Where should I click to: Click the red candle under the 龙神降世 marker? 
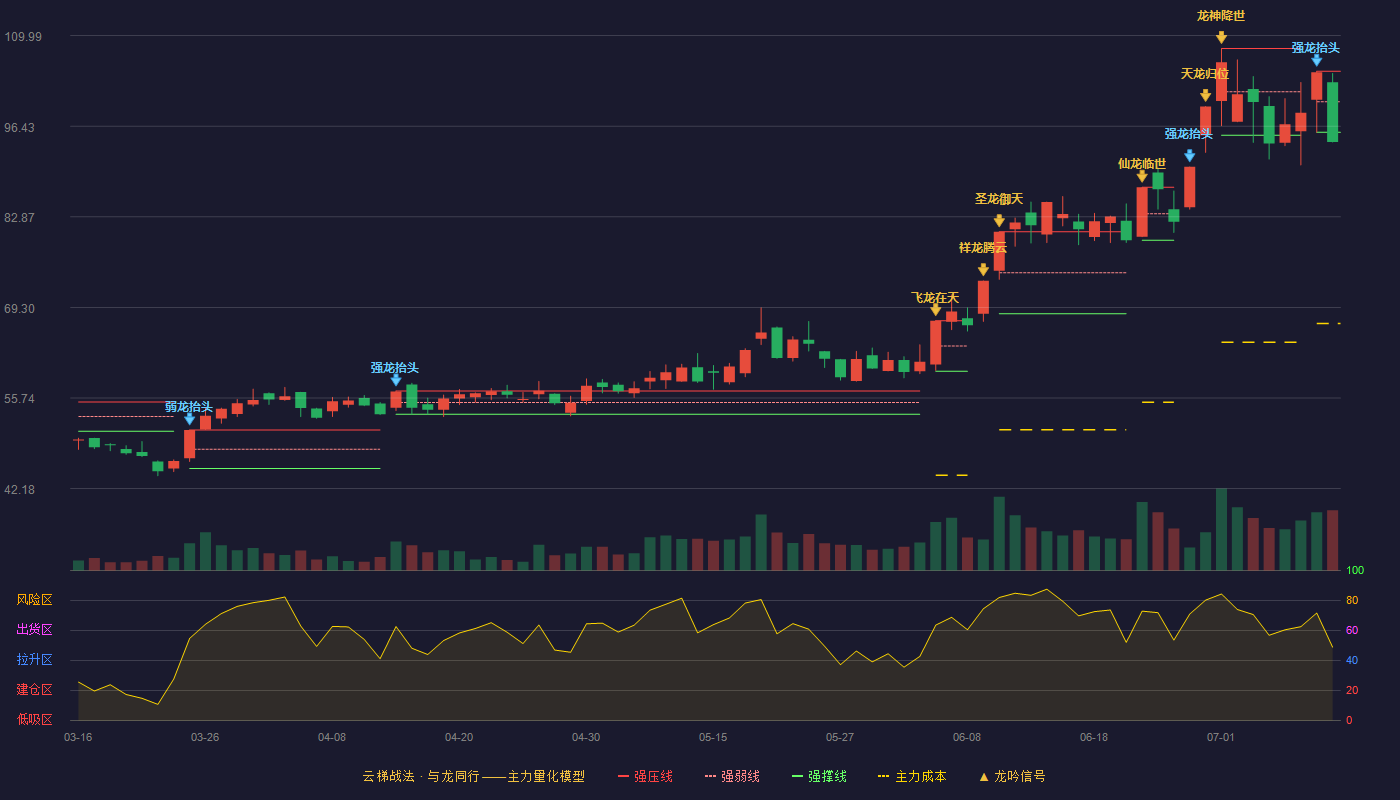pos(1221,82)
